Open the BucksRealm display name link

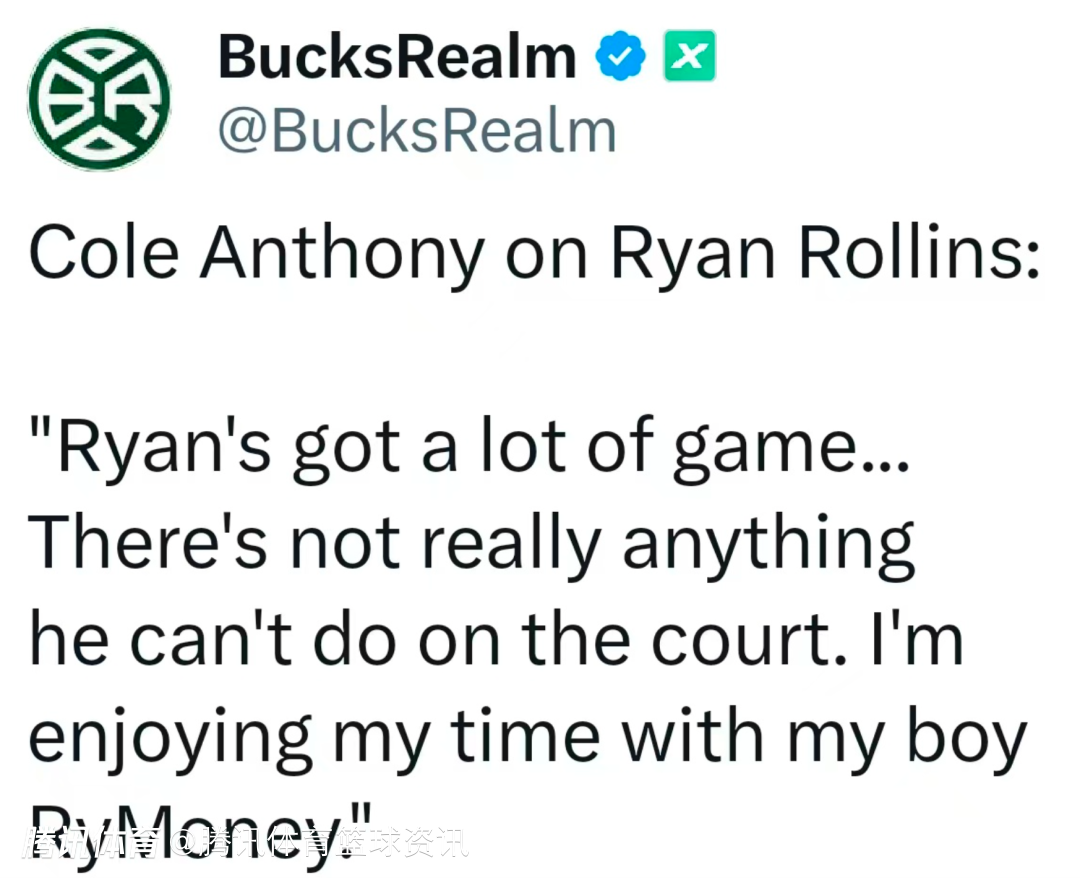pyautogui.click(x=397, y=58)
